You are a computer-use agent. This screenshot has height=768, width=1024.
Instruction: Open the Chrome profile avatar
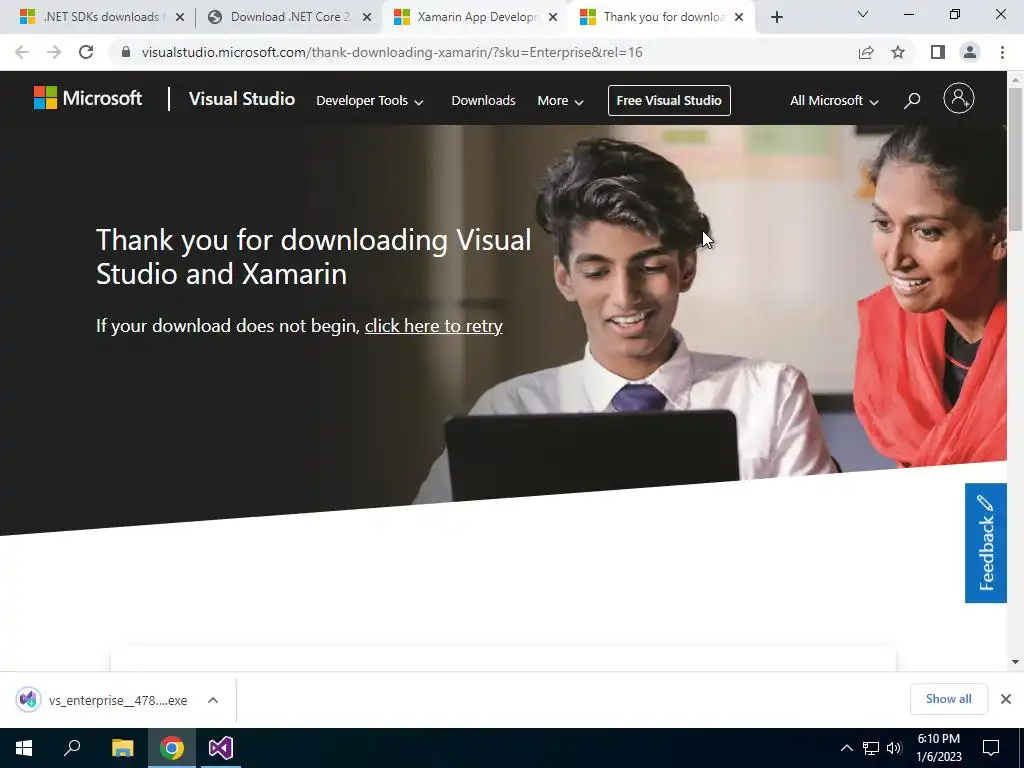coord(970,52)
